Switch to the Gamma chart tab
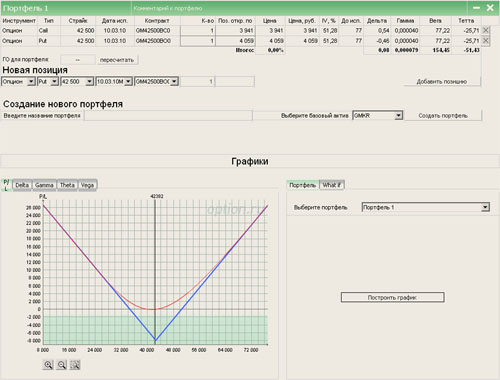 pyautogui.click(x=44, y=185)
